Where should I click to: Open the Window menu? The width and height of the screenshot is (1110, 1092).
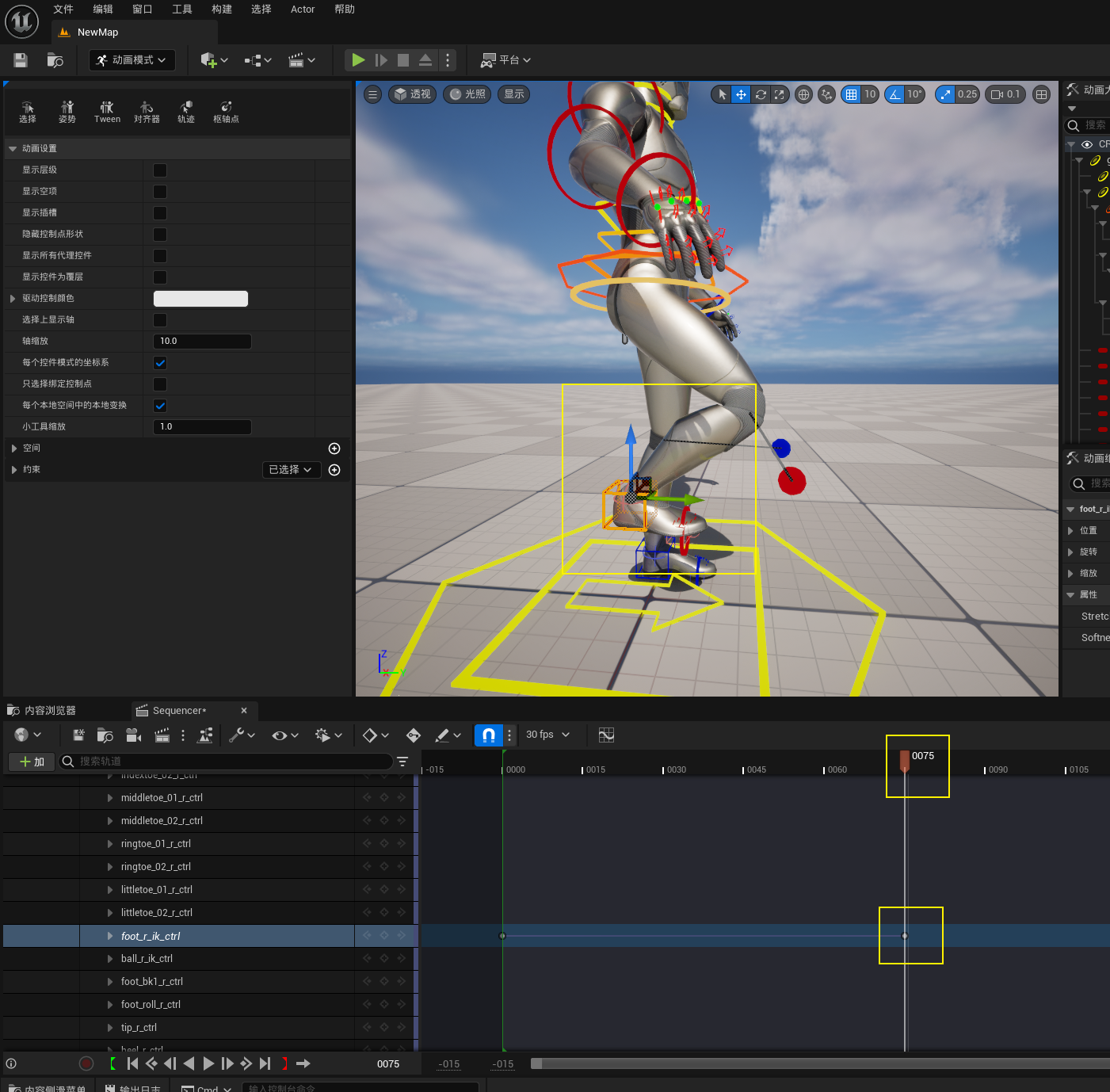click(142, 10)
